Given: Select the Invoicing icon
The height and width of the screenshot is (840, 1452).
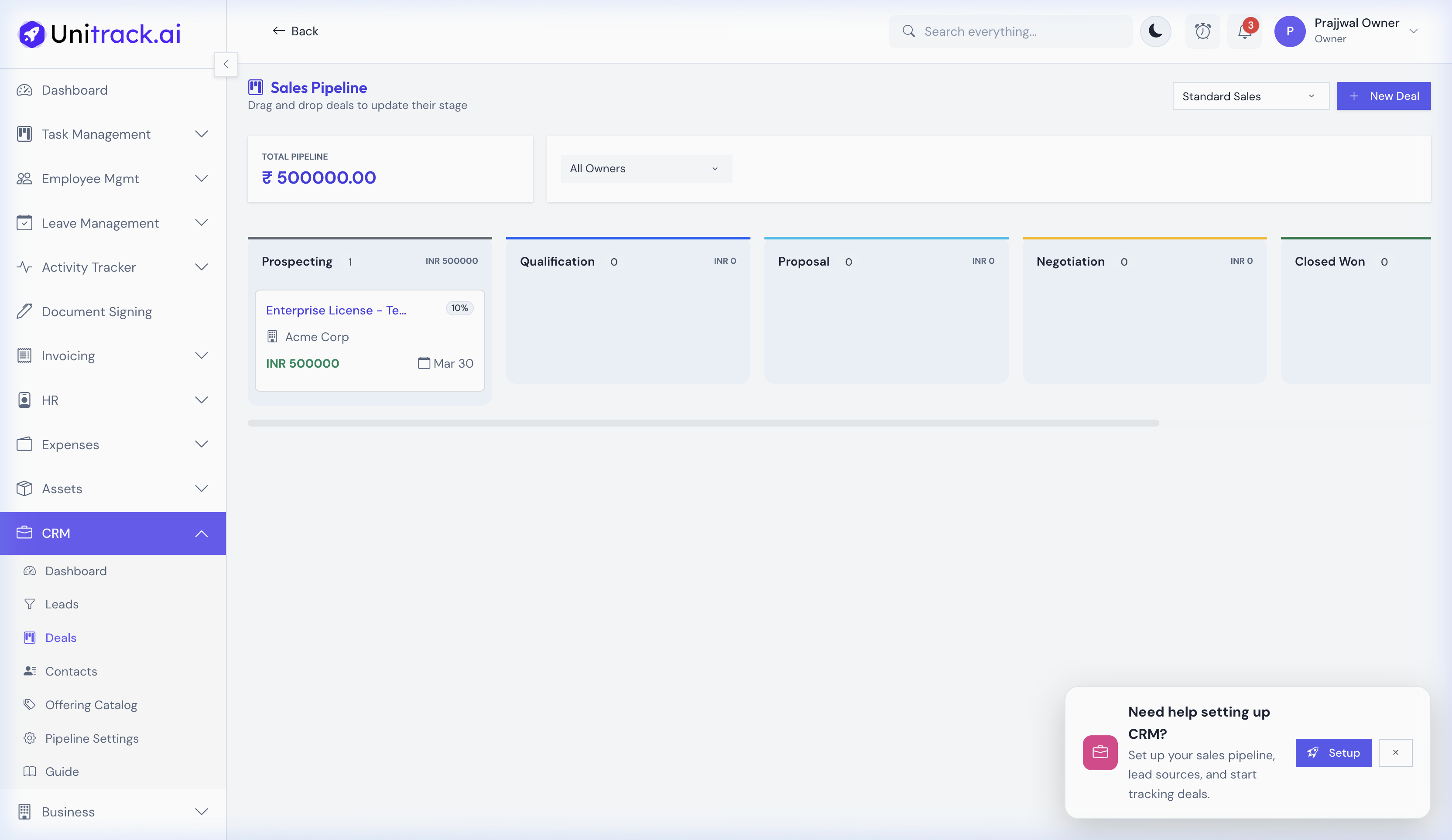Looking at the screenshot, I should pyautogui.click(x=24, y=355).
